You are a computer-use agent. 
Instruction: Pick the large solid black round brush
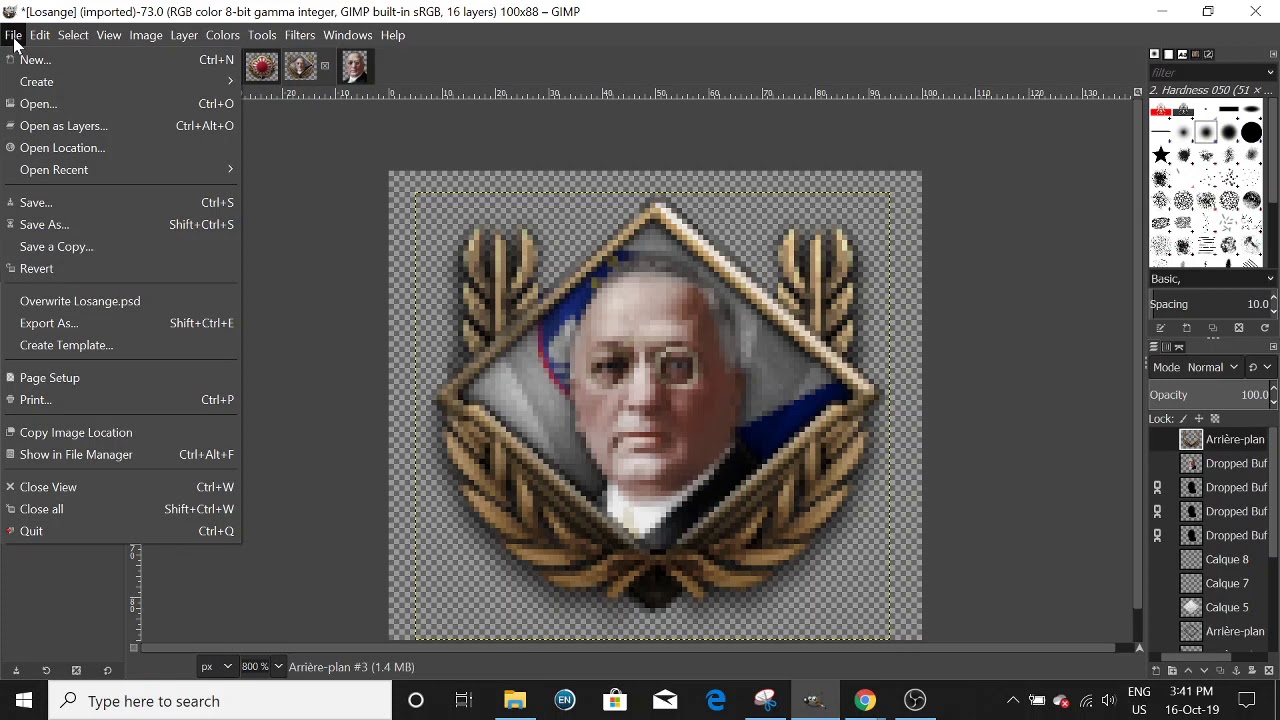[x=1251, y=133]
